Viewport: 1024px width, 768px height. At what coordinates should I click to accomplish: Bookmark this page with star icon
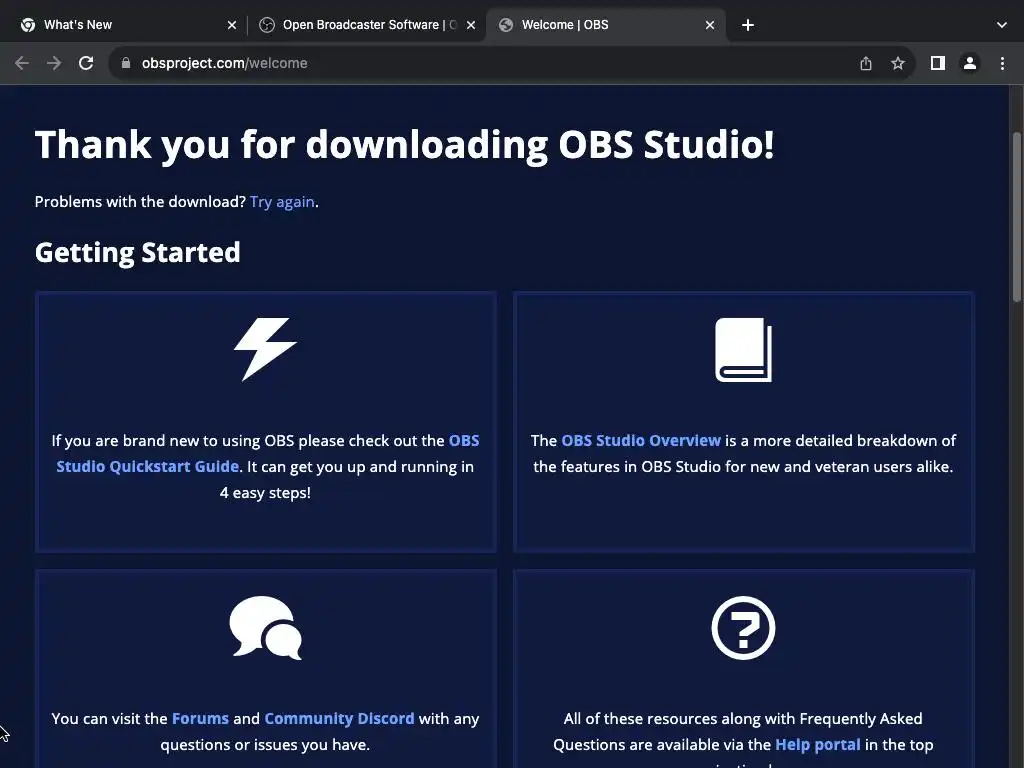click(898, 63)
